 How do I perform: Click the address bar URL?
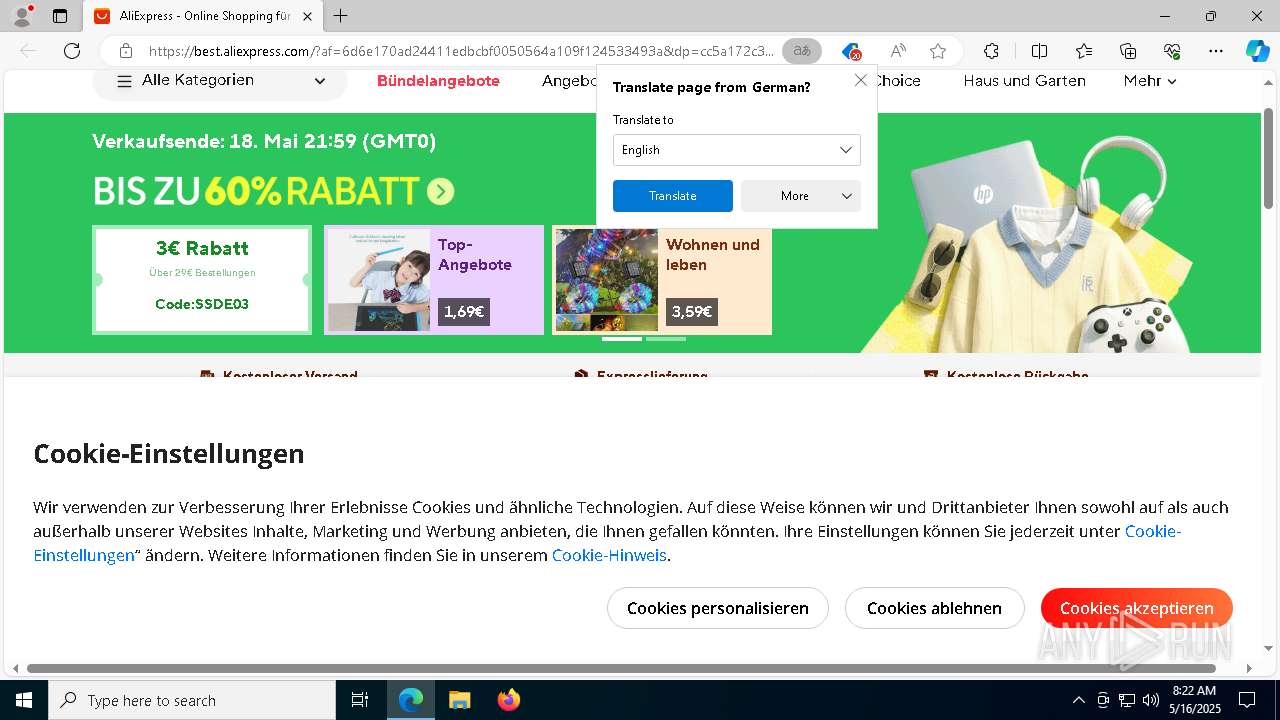click(460, 51)
